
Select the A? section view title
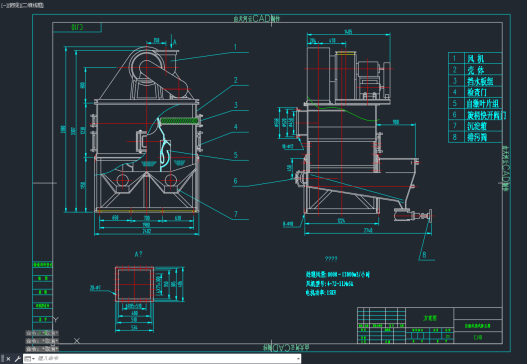click(138, 254)
